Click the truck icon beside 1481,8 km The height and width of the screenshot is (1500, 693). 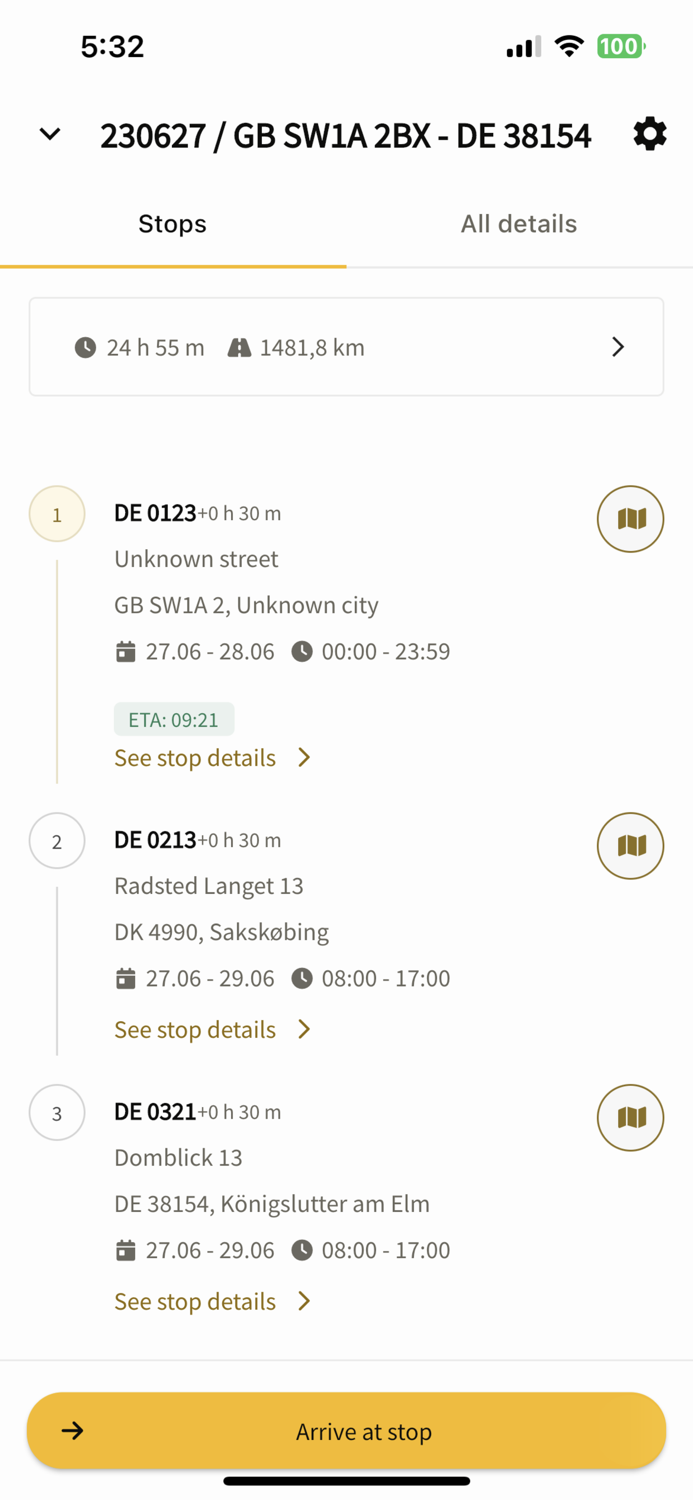tap(239, 347)
